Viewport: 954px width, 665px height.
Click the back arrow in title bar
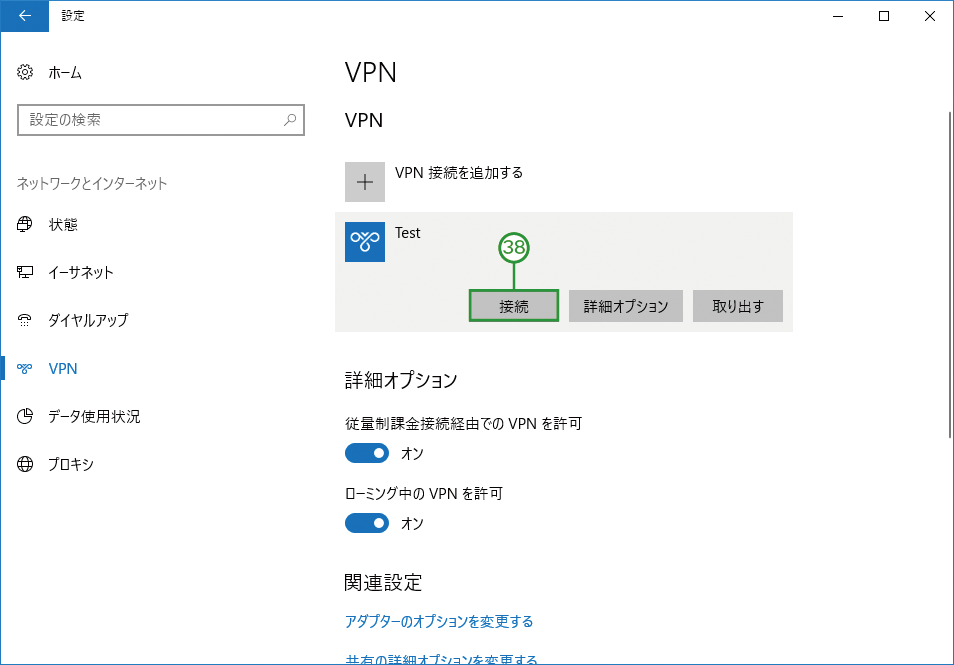[x=24, y=16]
